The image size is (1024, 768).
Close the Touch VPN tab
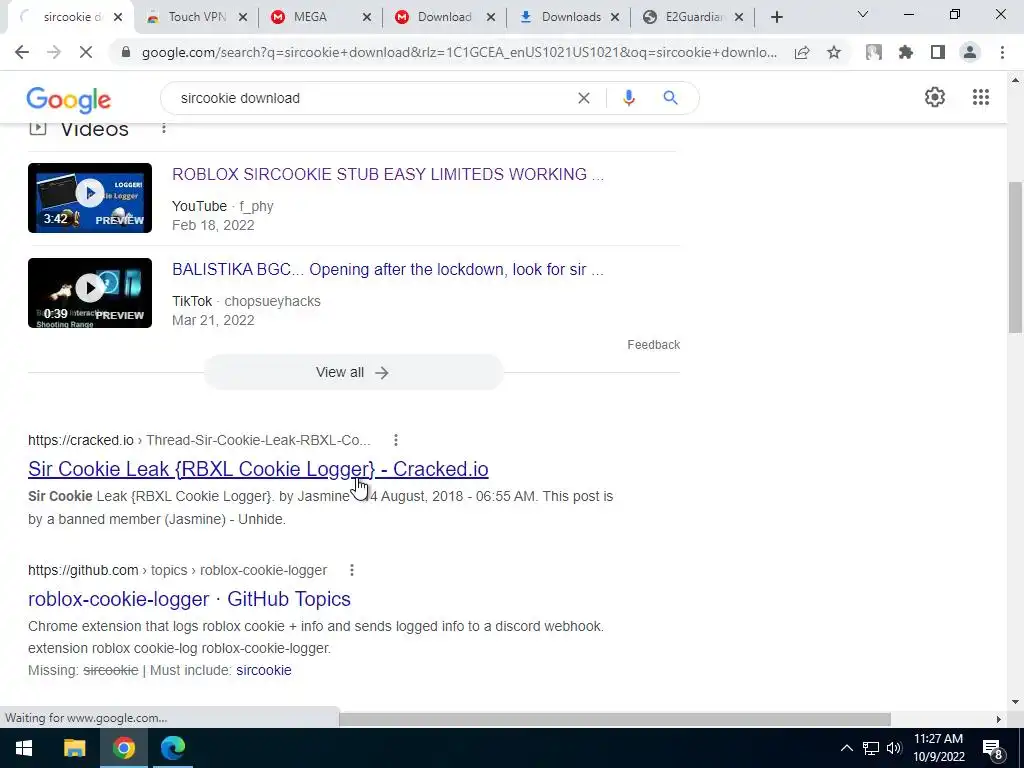[242, 18]
